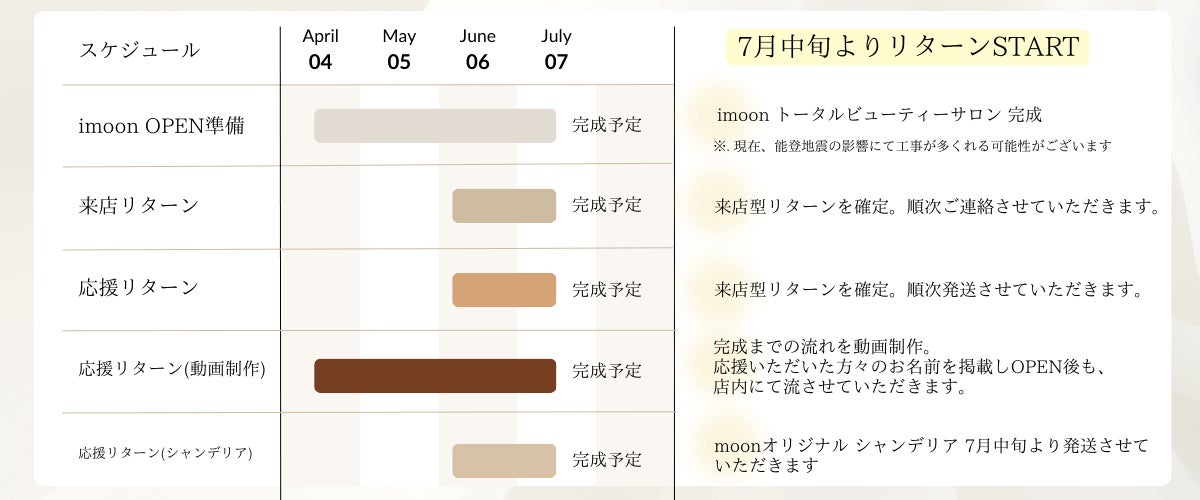Click the スケジュール header label
Viewport: 1200px width, 500px height.
pyautogui.click(x=139, y=50)
